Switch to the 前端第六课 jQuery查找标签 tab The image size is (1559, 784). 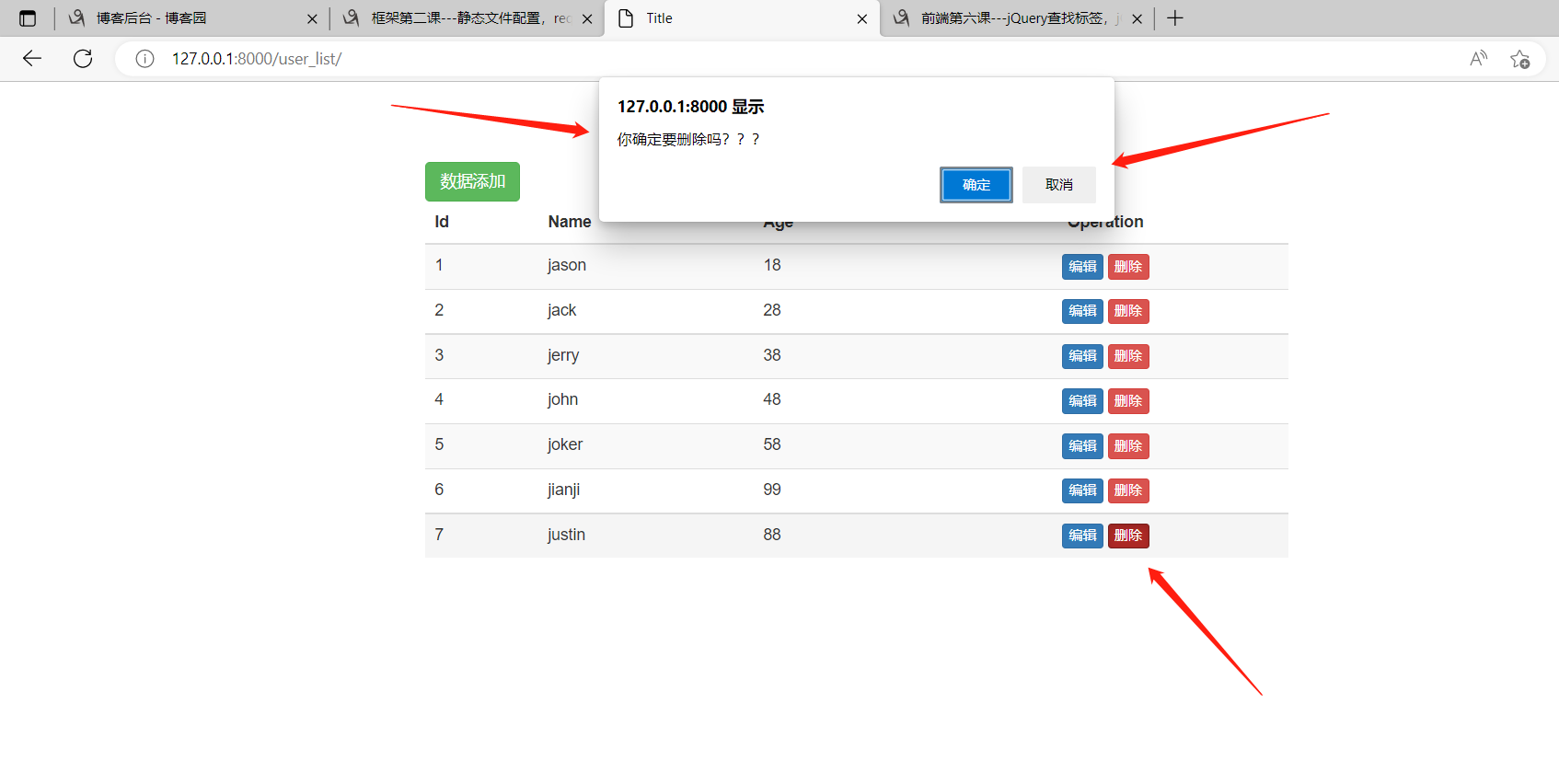click(x=1017, y=18)
